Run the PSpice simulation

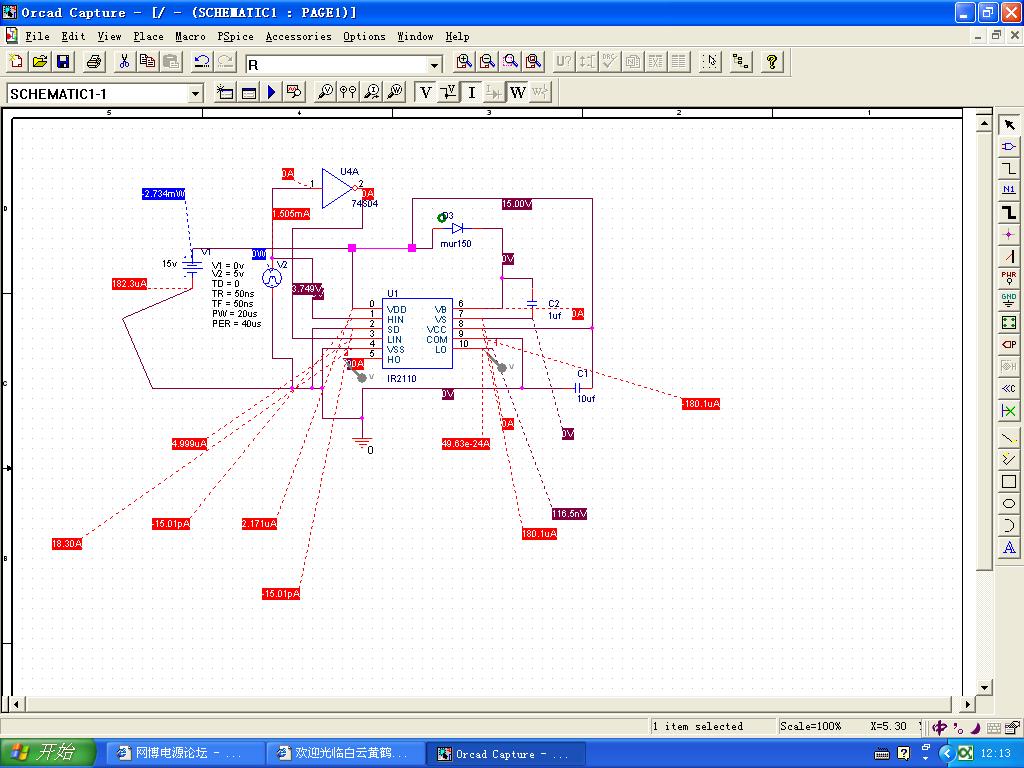pyautogui.click(x=272, y=92)
